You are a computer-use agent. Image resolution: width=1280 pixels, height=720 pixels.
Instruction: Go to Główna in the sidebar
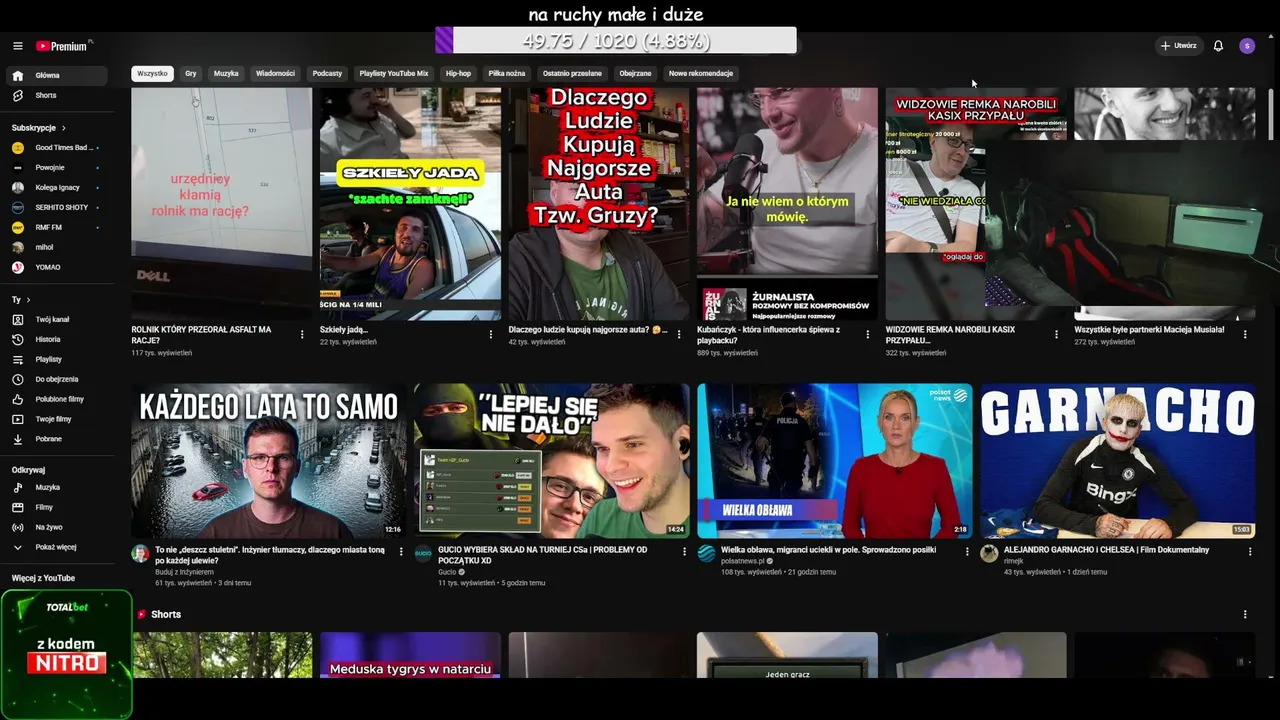click(57, 76)
